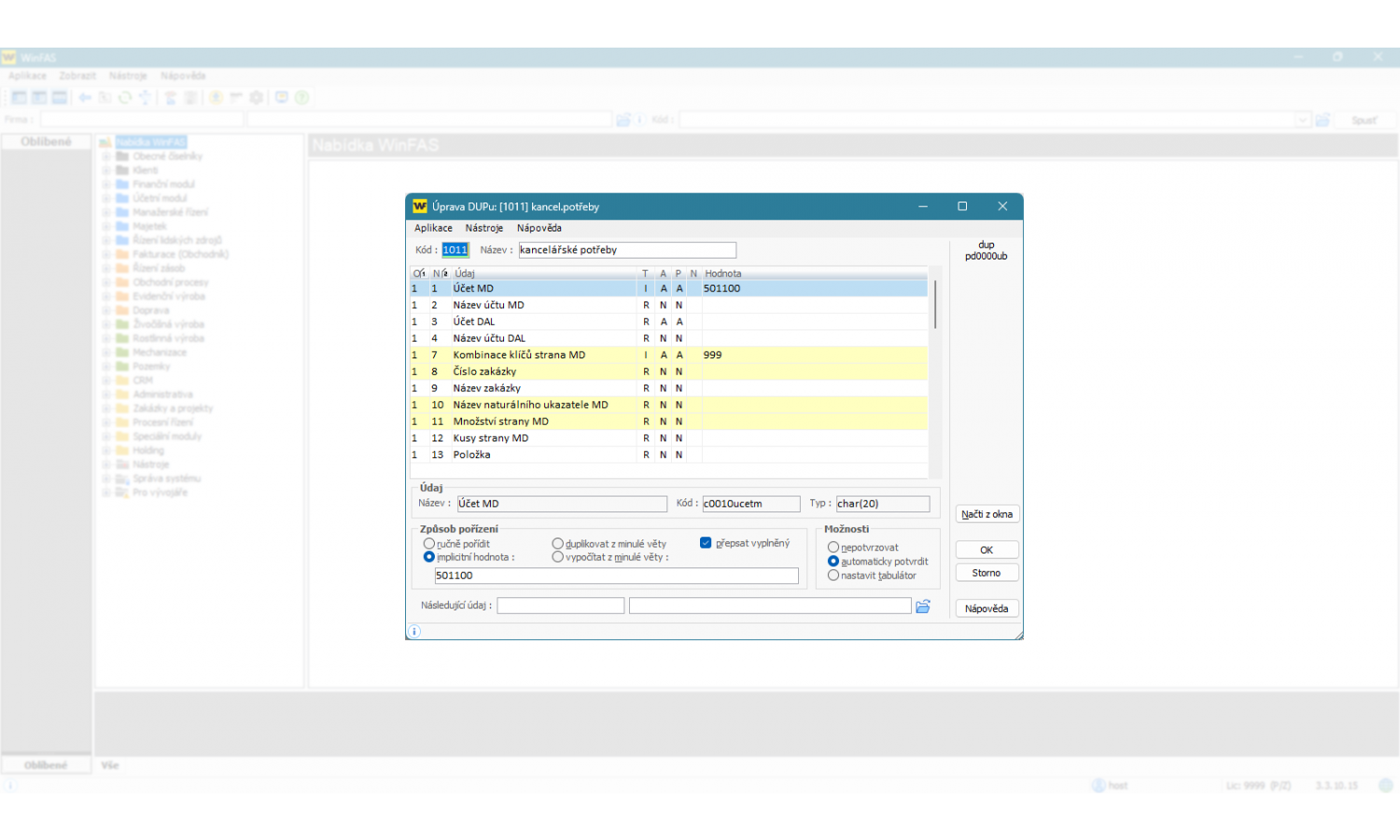Click the host user icon in status bar
1400x840 pixels.
point(1099,786)
